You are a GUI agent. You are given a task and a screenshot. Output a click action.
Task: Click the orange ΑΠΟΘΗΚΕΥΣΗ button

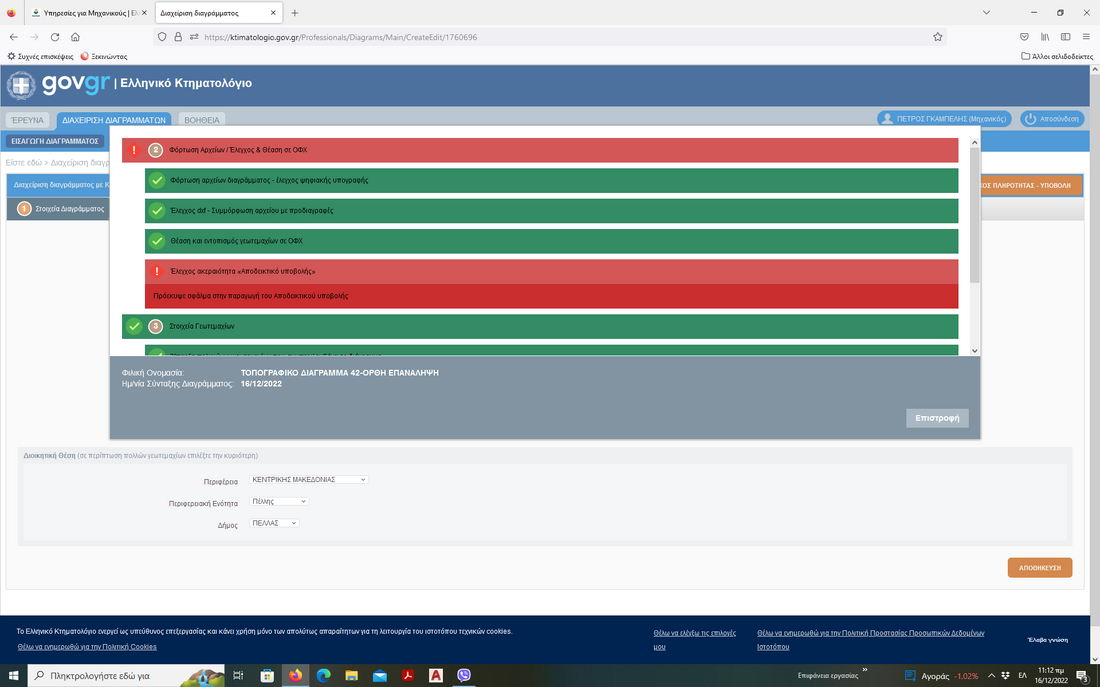(x=1039, y=568)
